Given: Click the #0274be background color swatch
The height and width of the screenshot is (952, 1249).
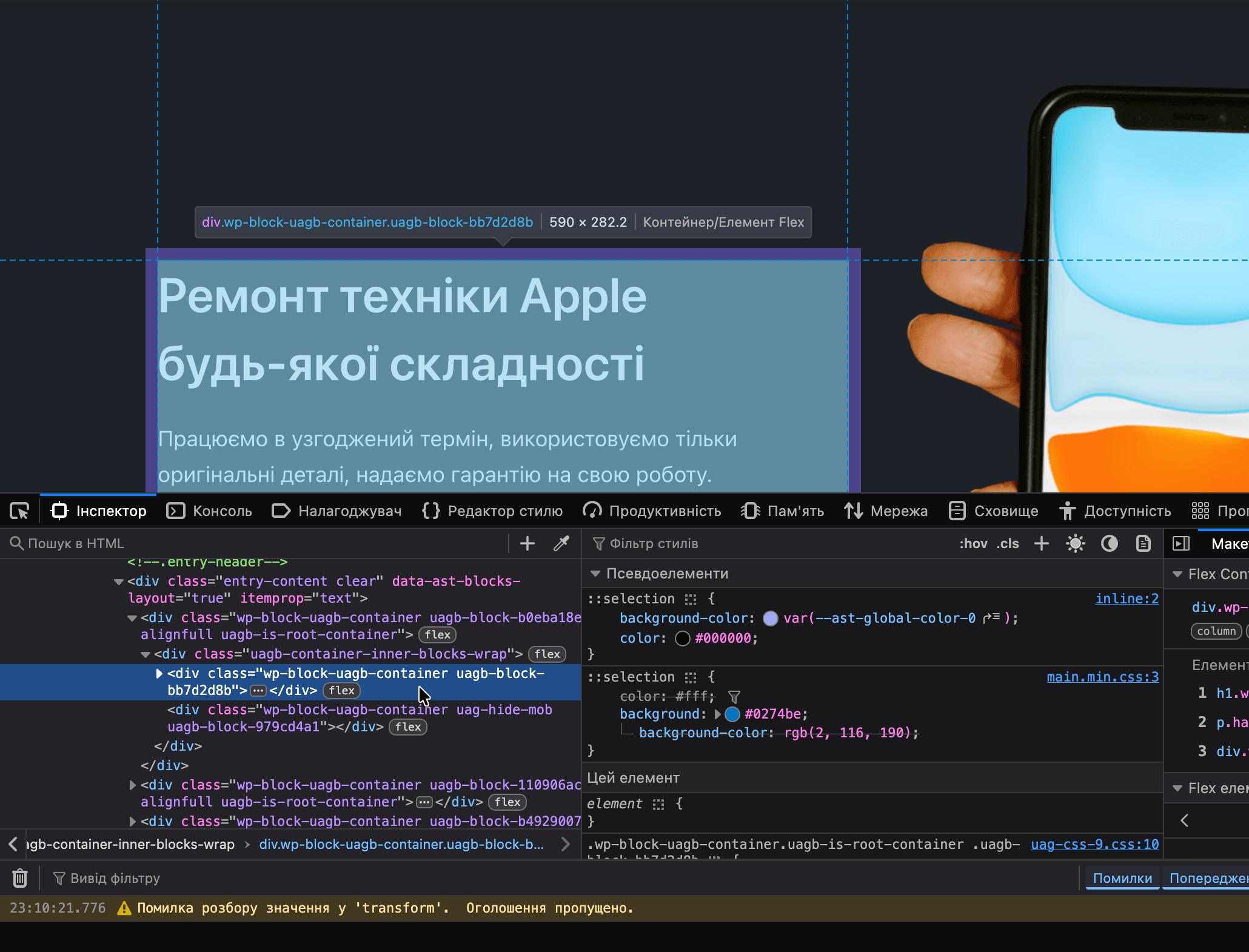Looking at the screenshot, I should tap(732, 715).
